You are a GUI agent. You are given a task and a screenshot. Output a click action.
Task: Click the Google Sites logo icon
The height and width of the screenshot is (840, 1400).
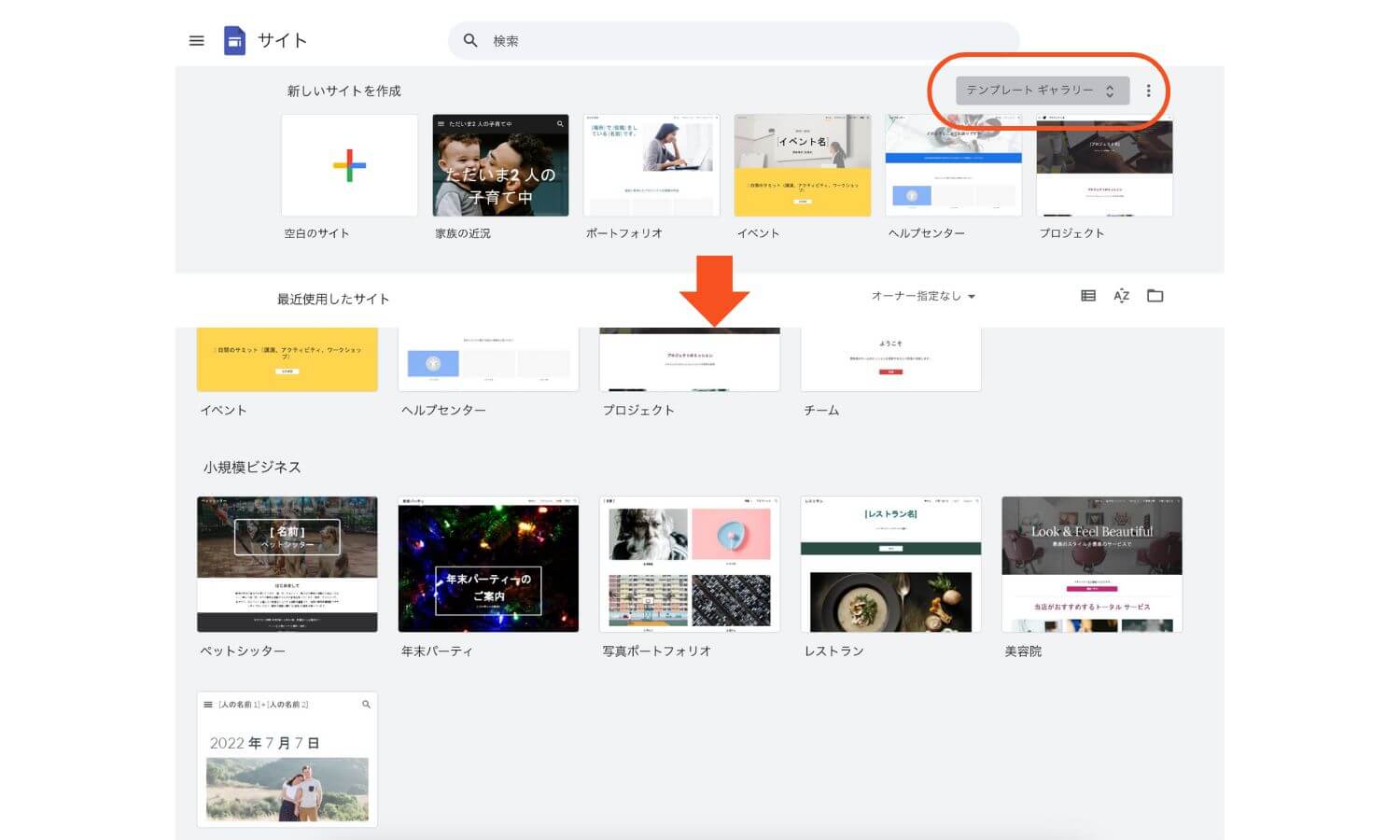[234, 41]
